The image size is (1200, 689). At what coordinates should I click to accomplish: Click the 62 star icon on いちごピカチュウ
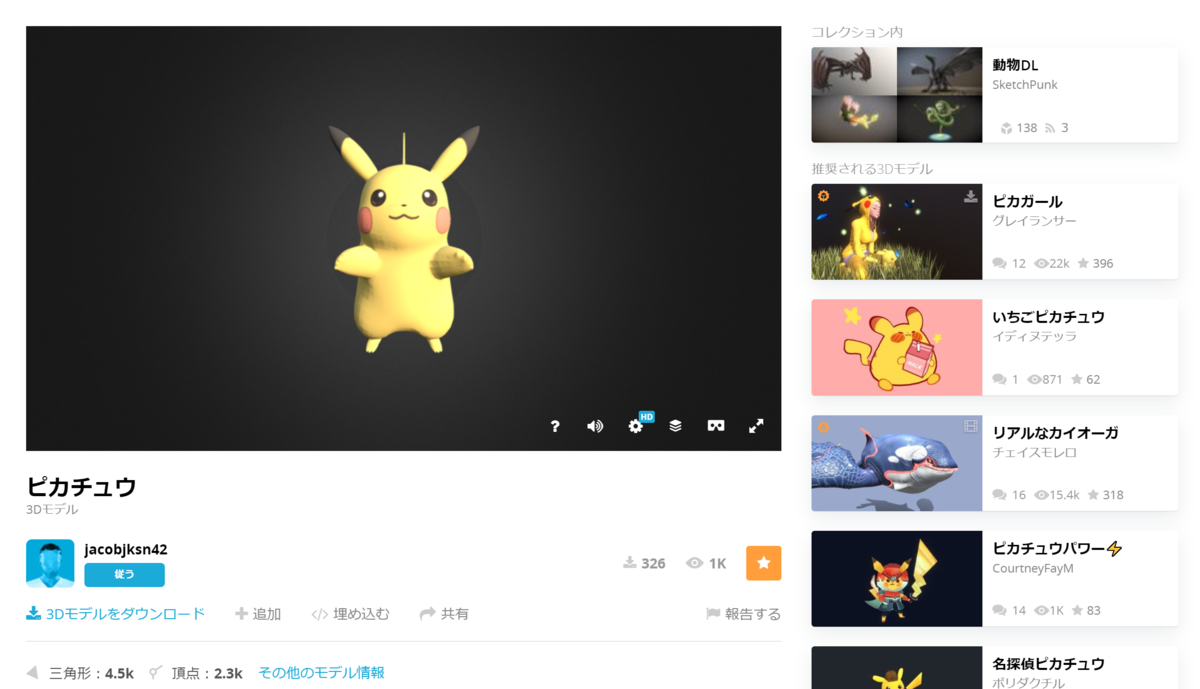(x=1077, y=380)
